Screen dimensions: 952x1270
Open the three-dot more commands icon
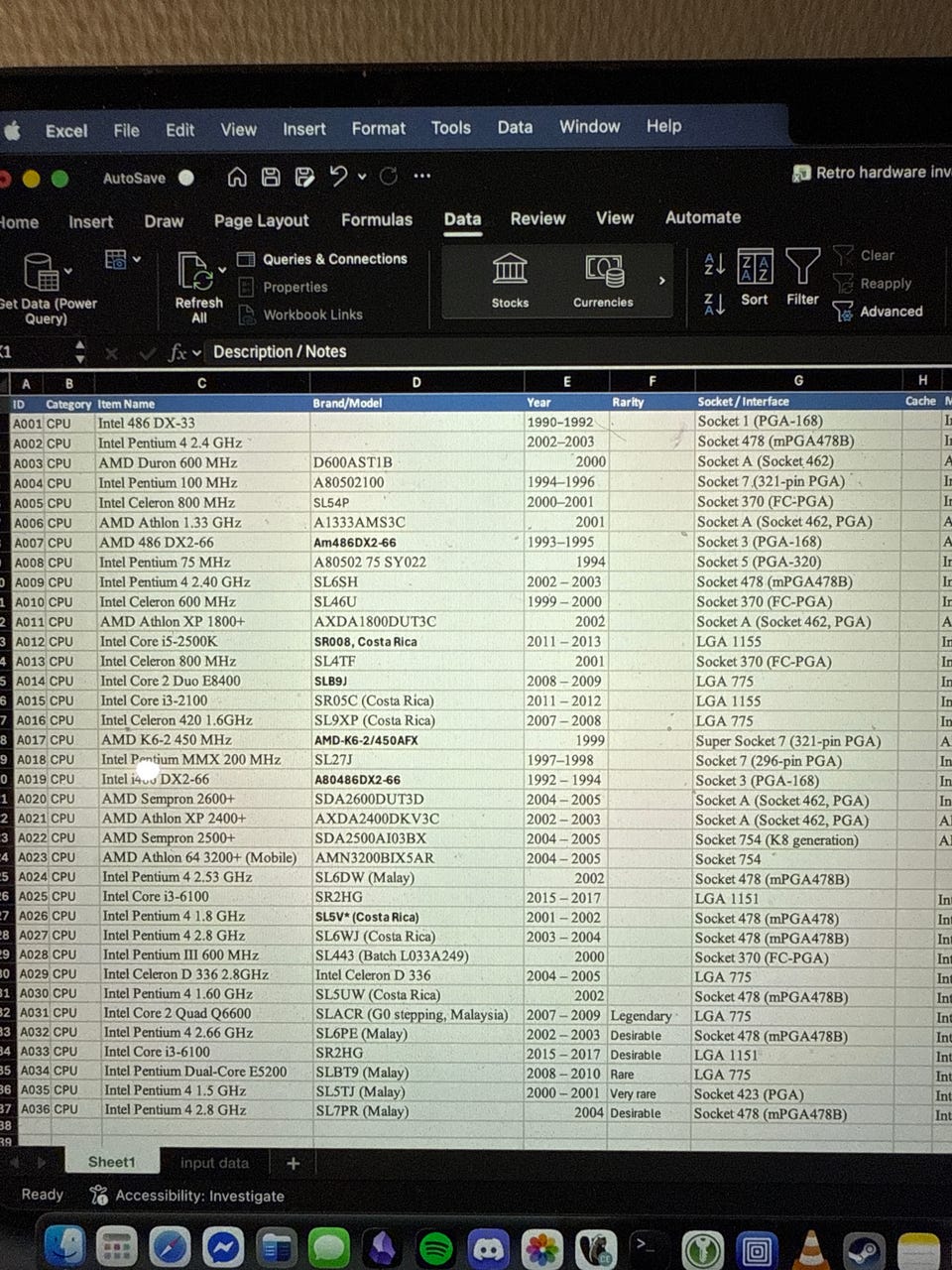[422, 176]
